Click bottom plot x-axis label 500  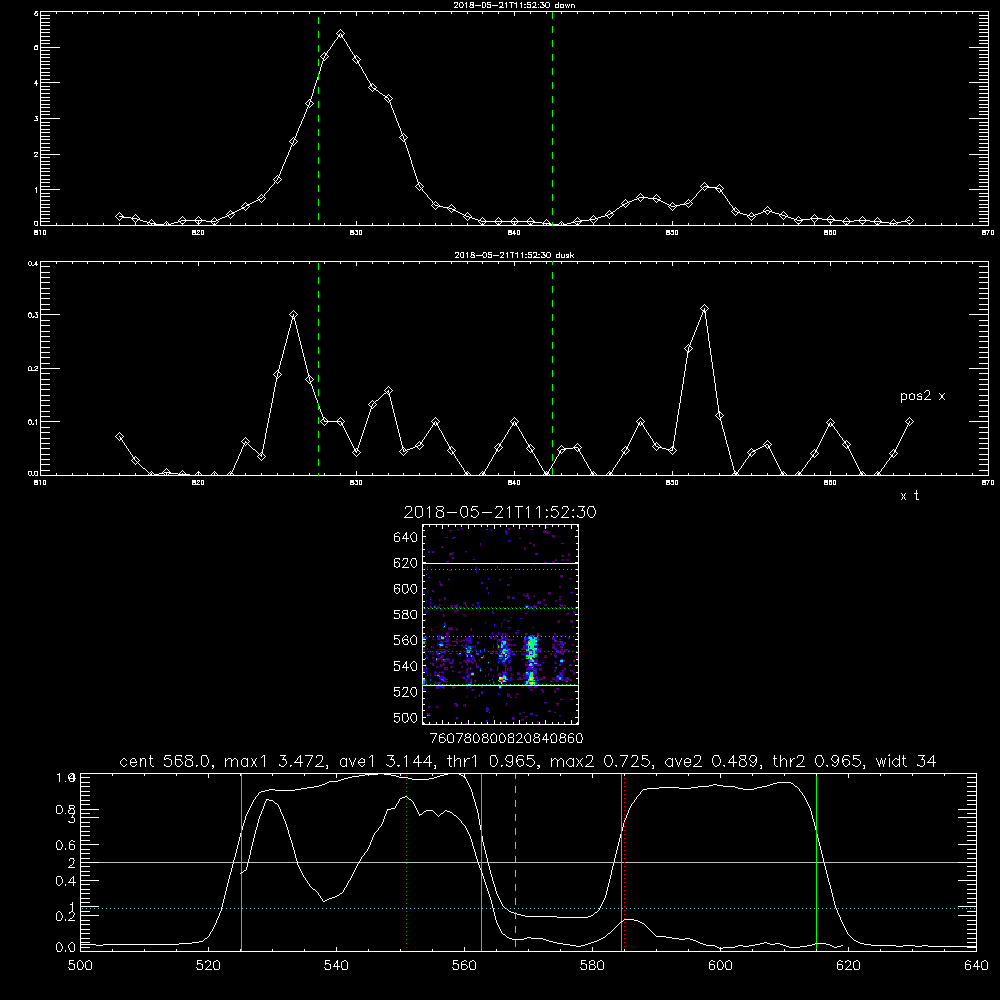[x=80, y=966]
